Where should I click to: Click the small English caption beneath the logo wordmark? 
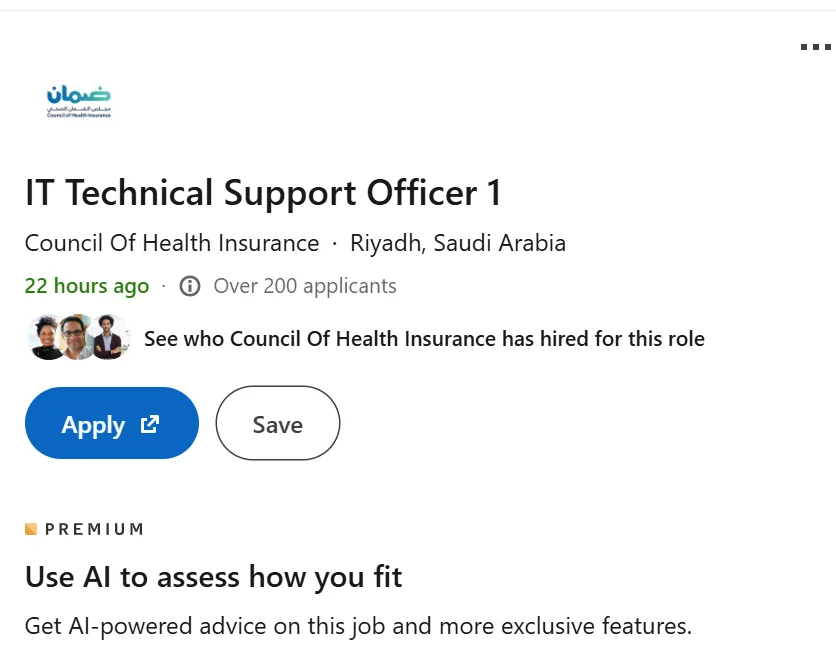coord(78,115)
